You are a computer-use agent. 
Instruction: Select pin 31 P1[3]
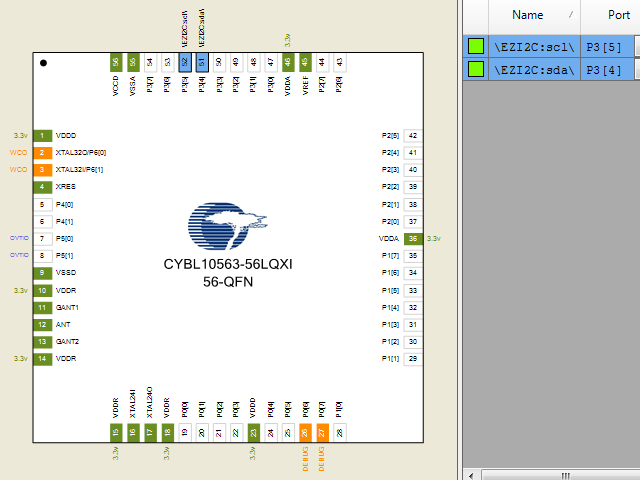pyautogui.click(x=413, y=325)
